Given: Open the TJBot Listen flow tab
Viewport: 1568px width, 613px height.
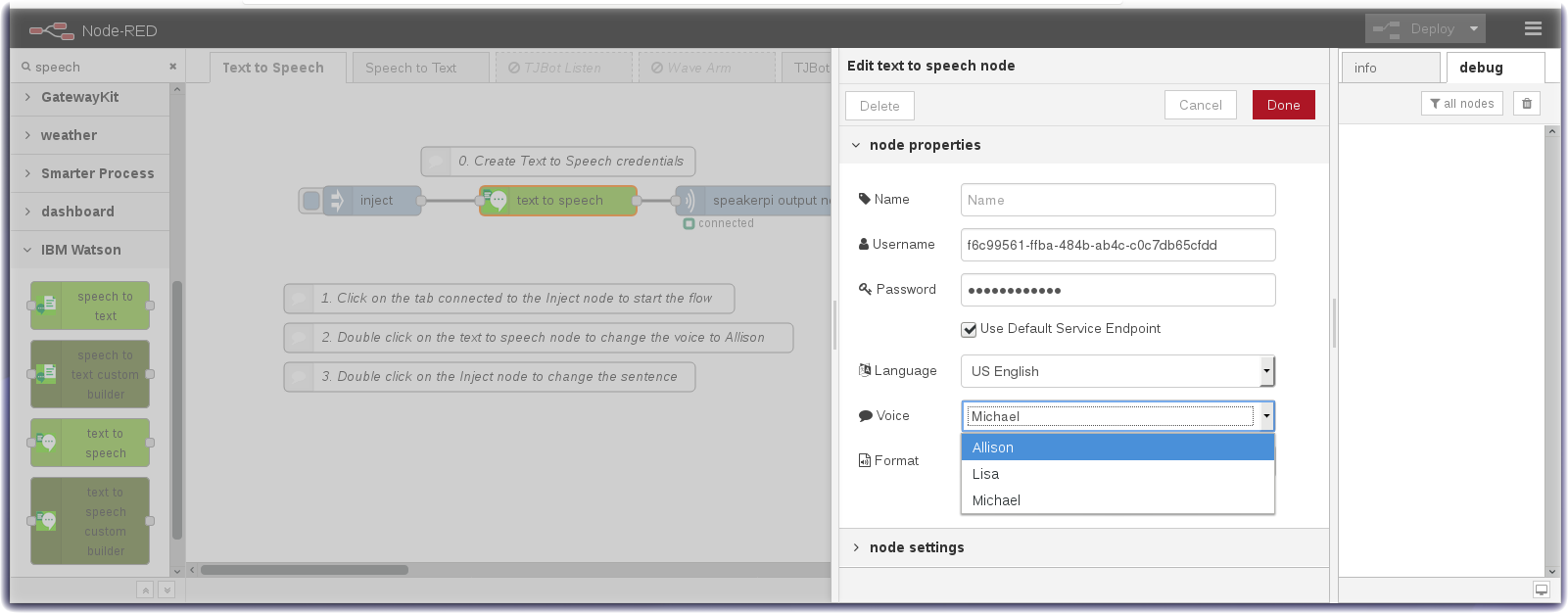Looking at the screenshot, I should [563, 68].
